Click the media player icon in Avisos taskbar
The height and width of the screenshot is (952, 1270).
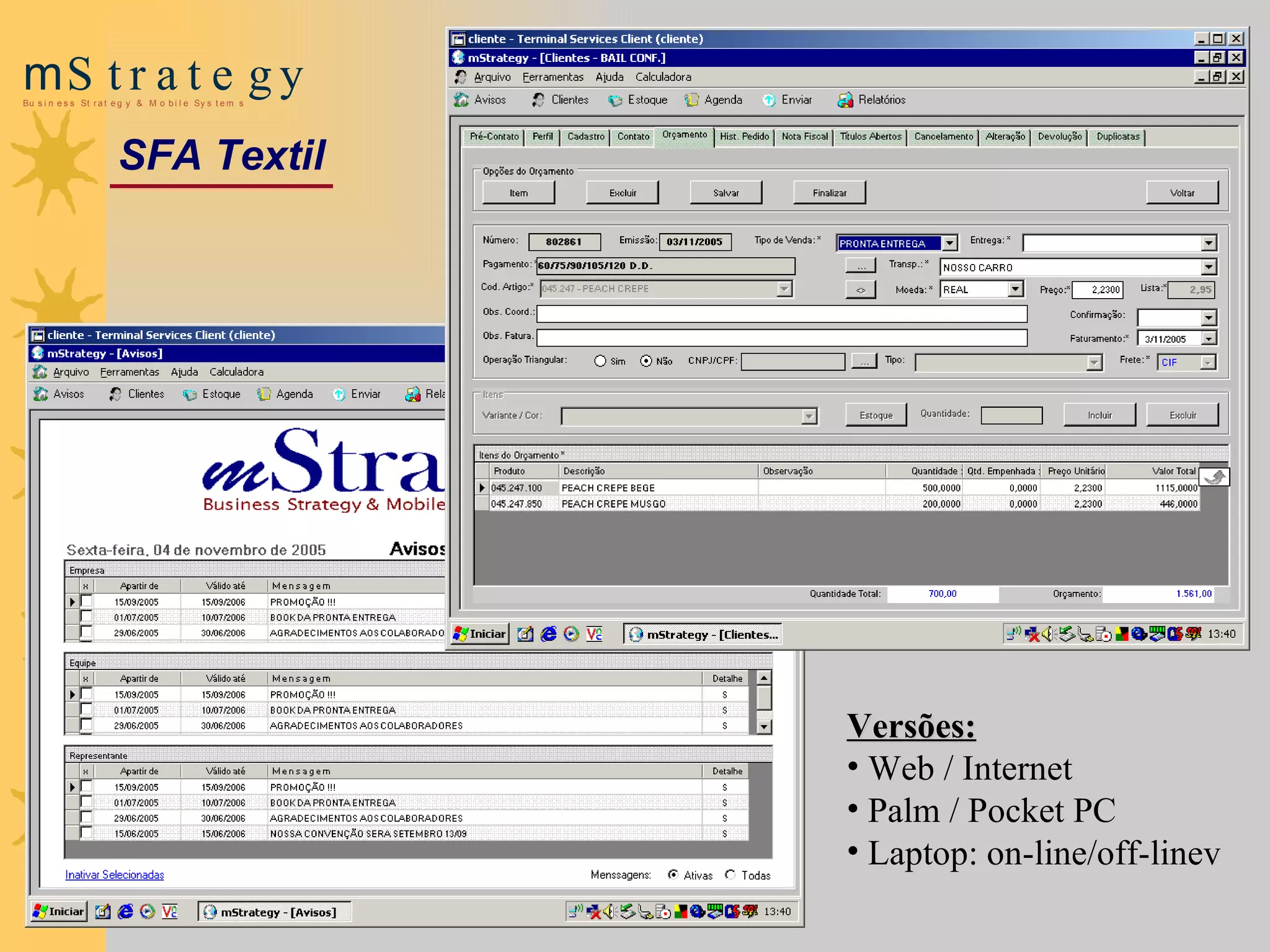pos(148,912)
